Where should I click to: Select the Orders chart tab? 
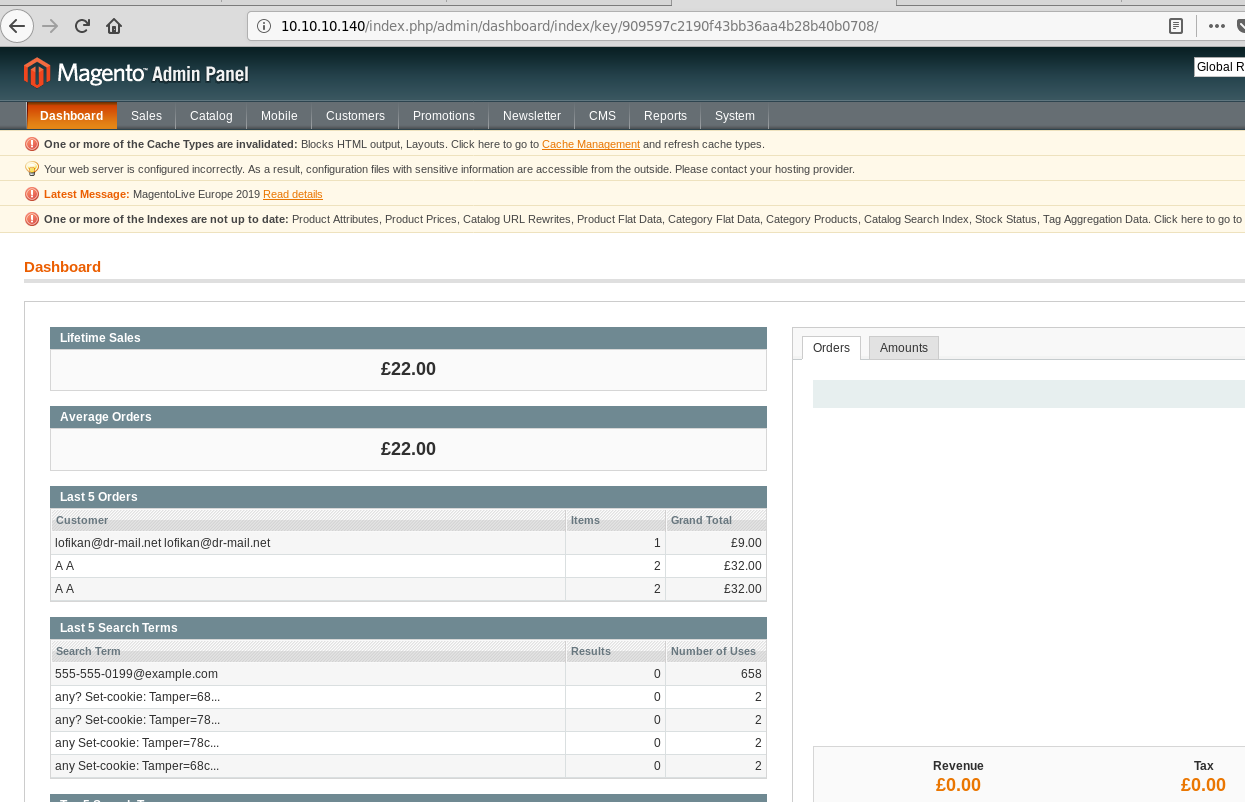[x=831, y=348]
